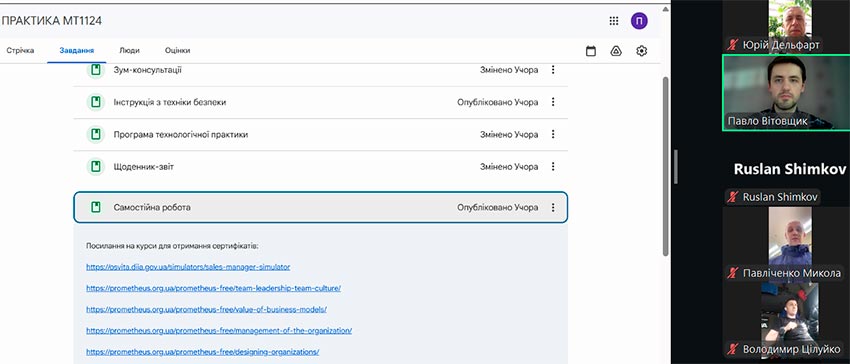Open three-dot menu for Самостійна робота
This screenshot has height=364, width=850.
coord(553,207)
